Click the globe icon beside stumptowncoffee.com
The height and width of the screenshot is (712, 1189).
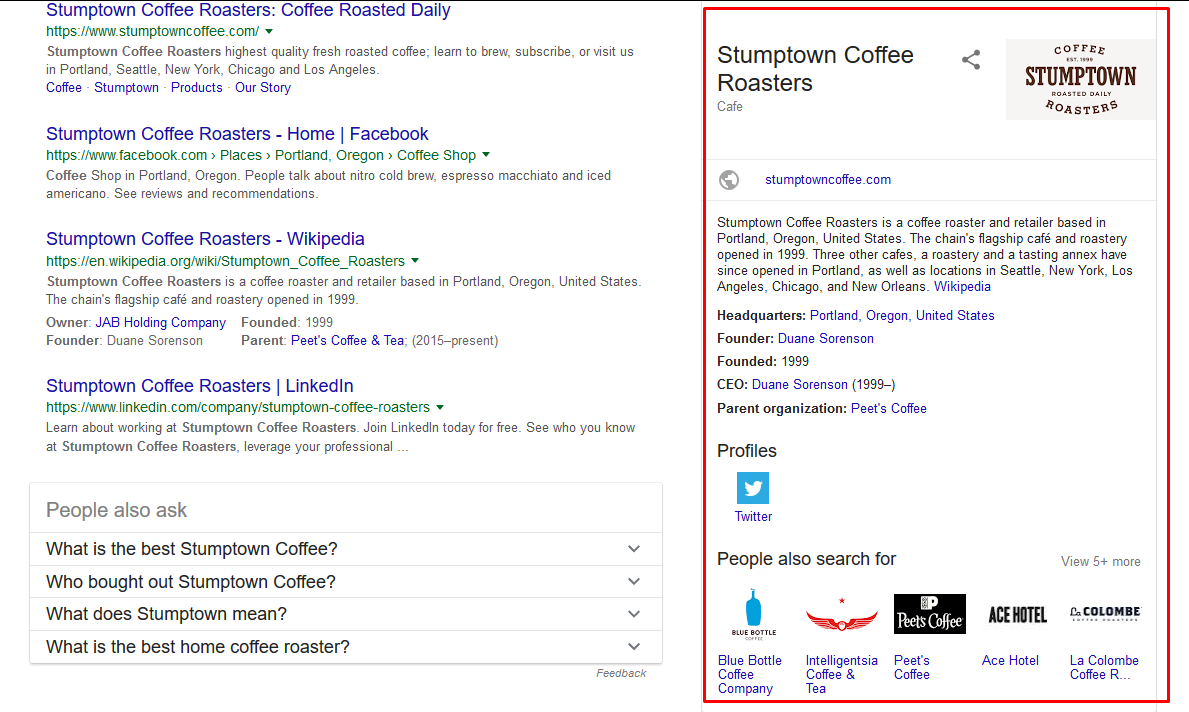[729, 180]
